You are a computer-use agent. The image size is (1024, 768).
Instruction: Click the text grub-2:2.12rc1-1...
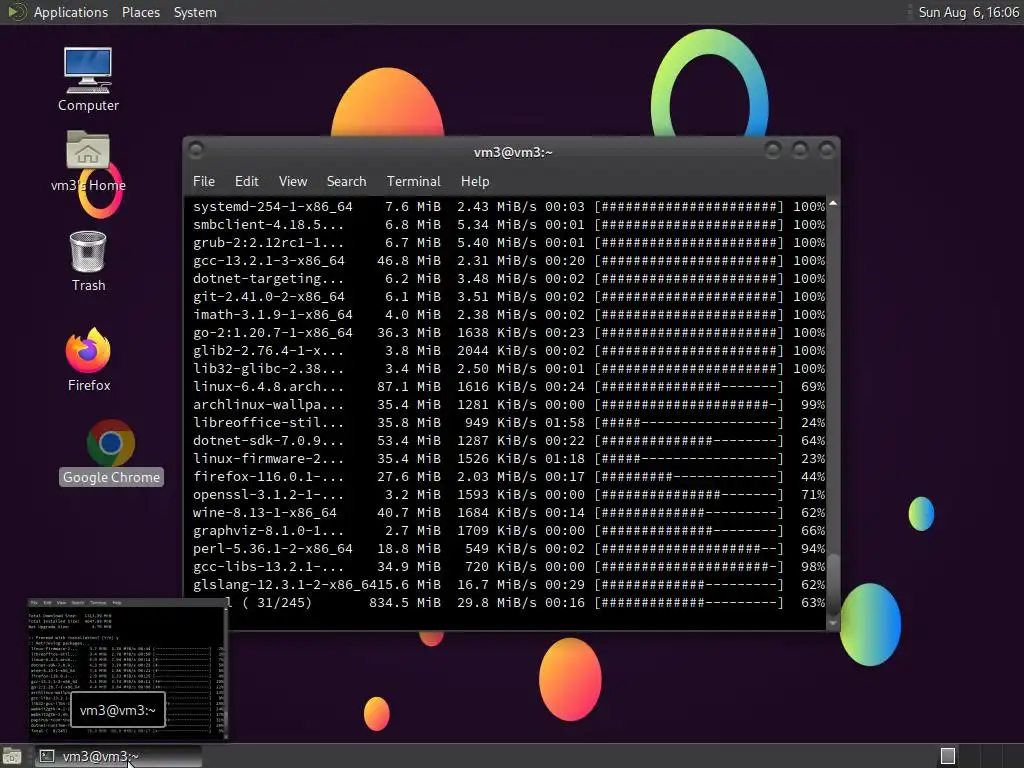click(x=268, y=242)
